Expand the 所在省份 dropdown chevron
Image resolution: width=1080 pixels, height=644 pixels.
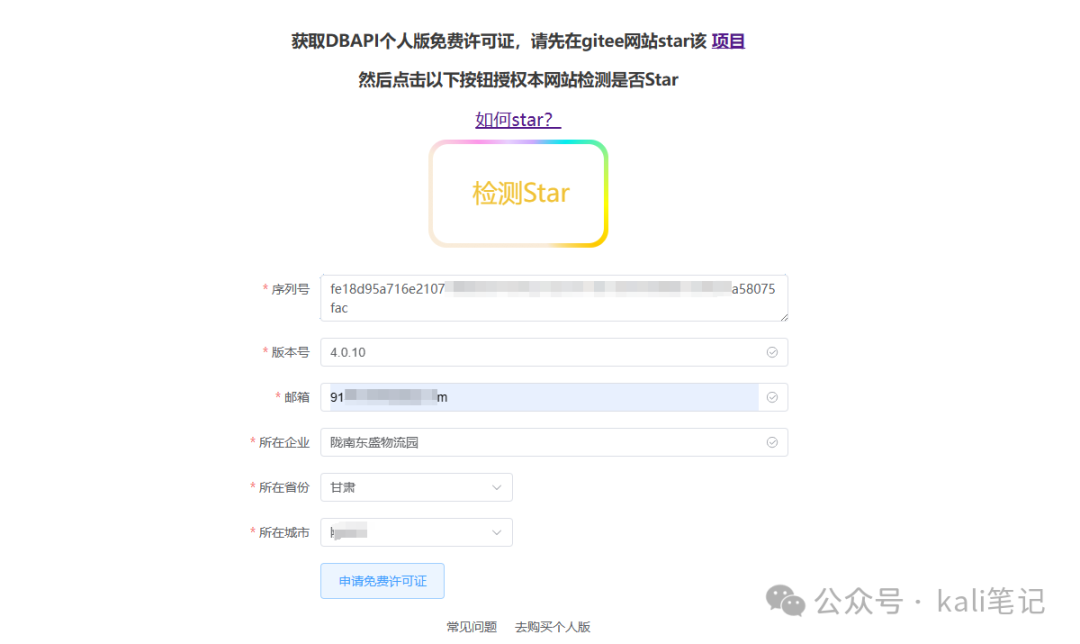point(497,488)
